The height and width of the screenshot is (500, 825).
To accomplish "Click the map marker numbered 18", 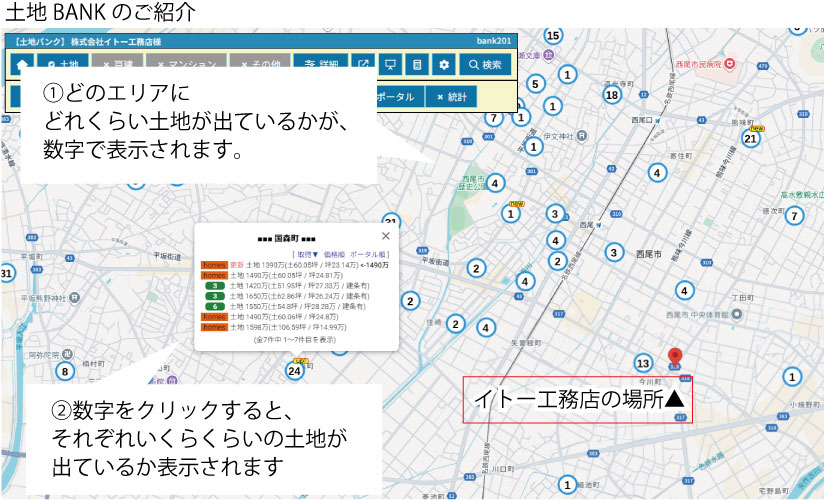I will pyautogui.click(x=612, y=95).
